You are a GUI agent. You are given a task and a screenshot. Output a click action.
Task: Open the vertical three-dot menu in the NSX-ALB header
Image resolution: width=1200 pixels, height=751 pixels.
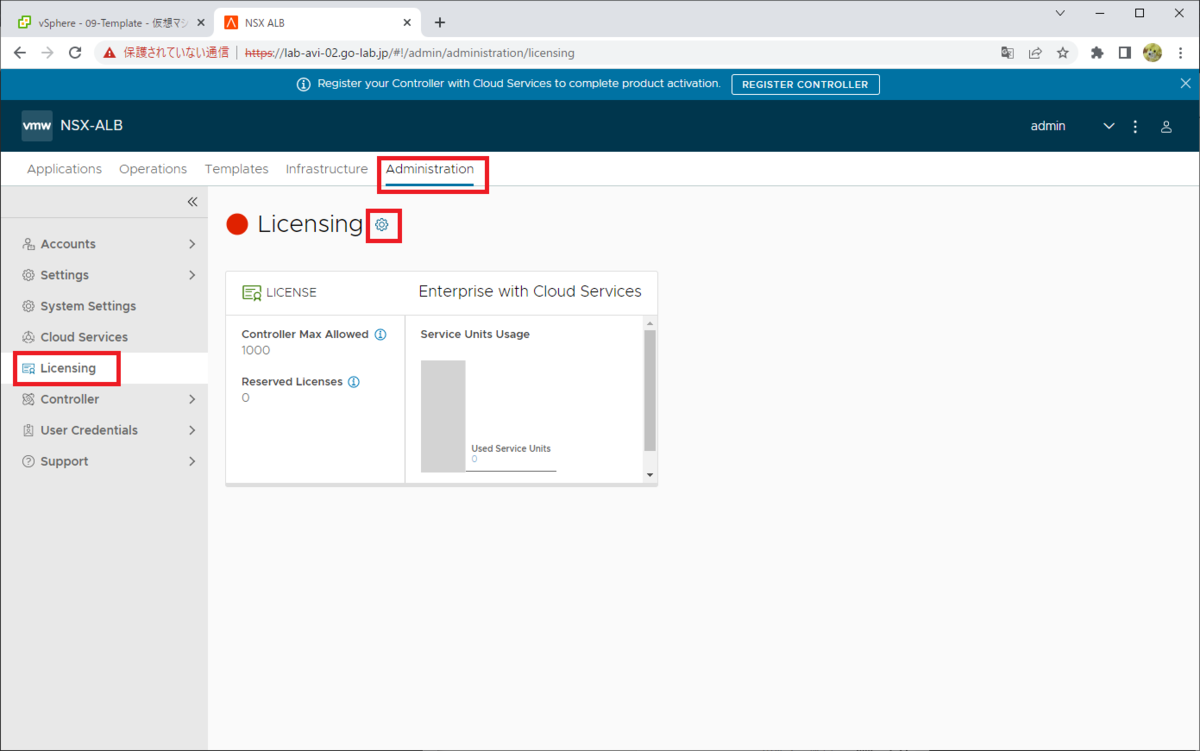(1135, 127)
